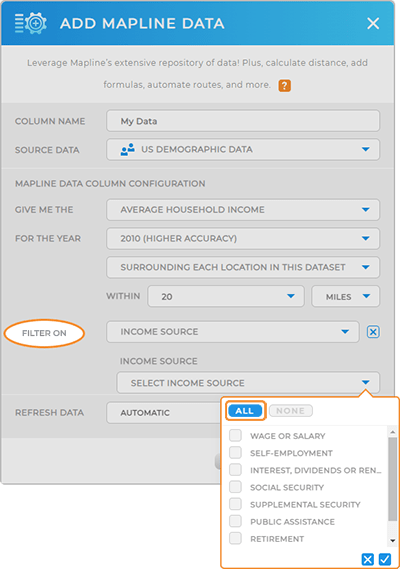
Task: Confirm income source selection with checkmark icon
Action: (x=385, y=559)
